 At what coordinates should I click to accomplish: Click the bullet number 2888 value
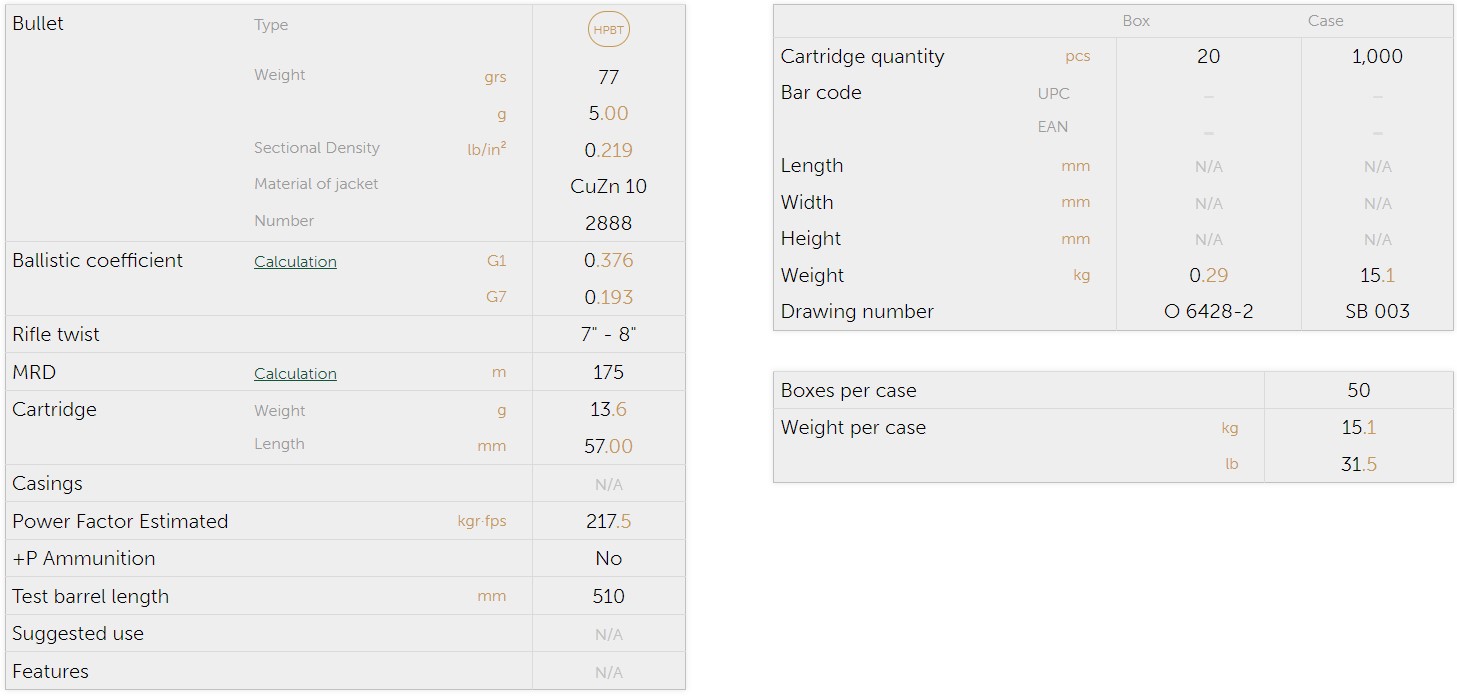pyautogui.click(x=608, y=223)
